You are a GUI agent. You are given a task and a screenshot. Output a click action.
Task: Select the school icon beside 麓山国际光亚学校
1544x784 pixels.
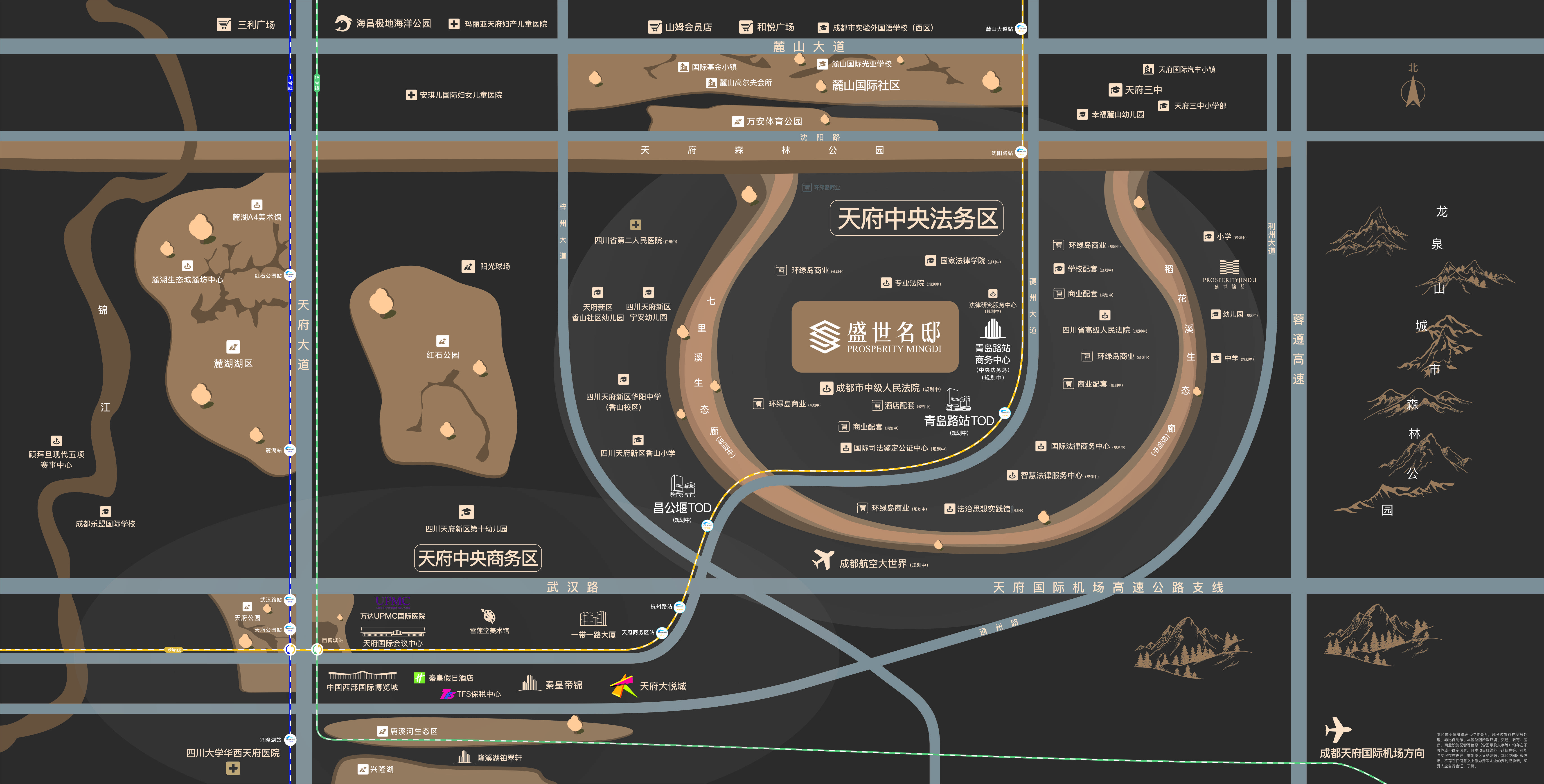point(822,64)
